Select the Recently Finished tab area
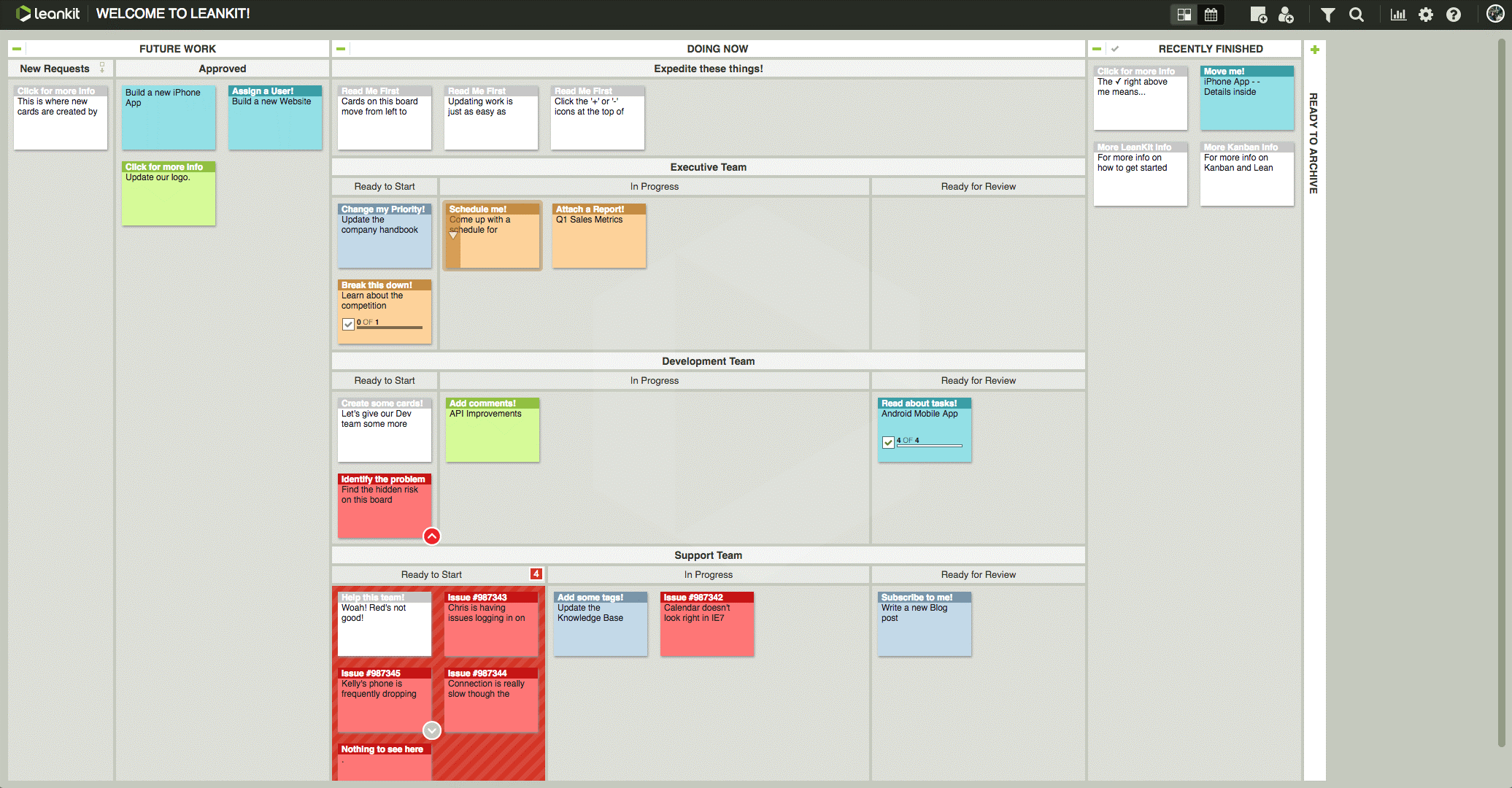Image resolution: width=1512 pixels, height=788 pixels. point(1211,48)
